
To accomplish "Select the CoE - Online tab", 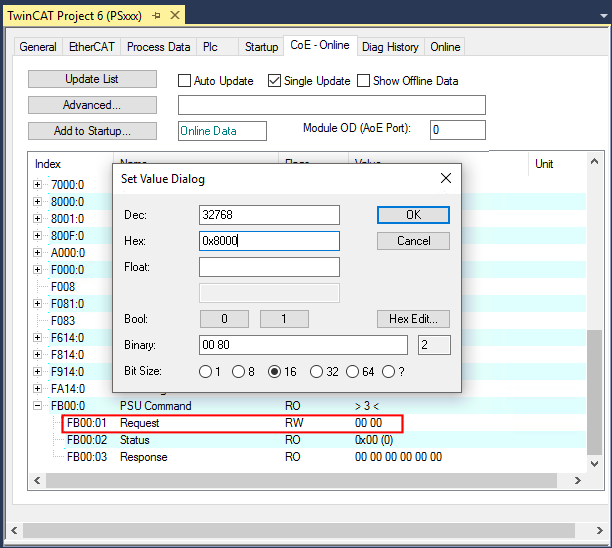I will tap(320, 45).
